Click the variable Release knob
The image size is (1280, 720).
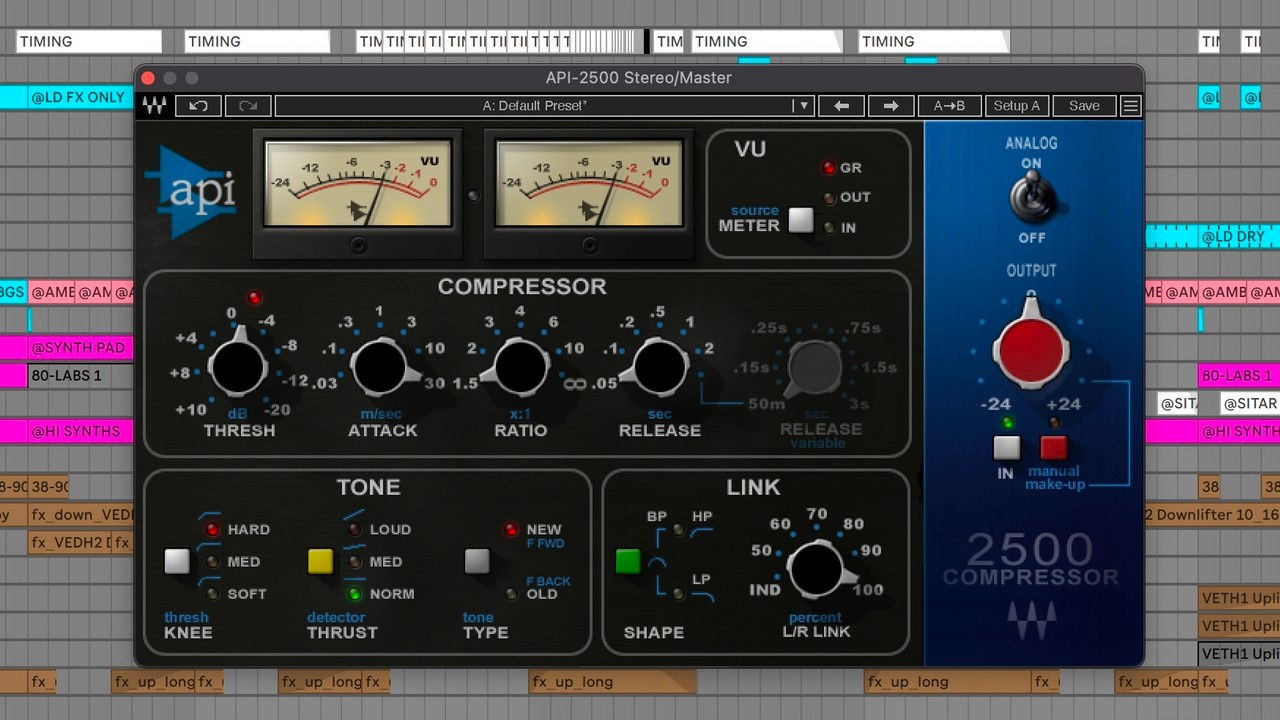pos(815,369)
